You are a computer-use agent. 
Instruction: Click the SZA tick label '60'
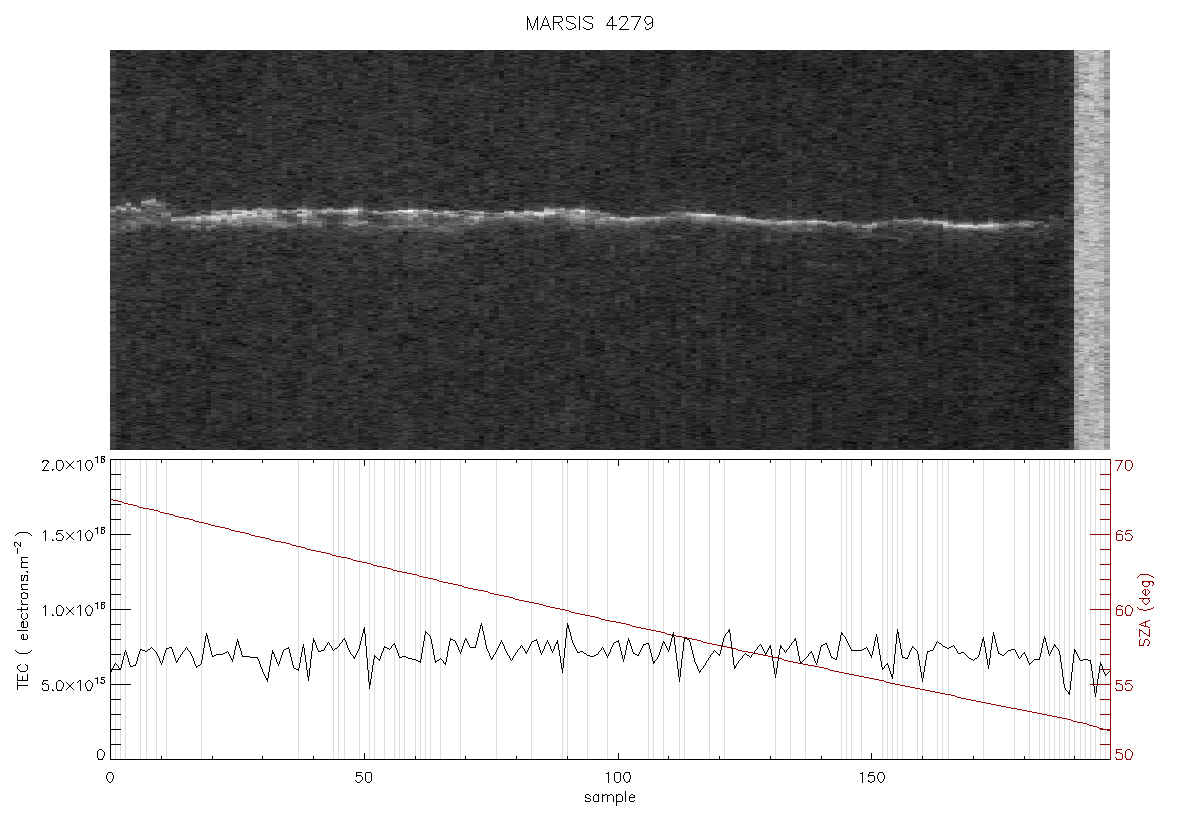[x=1124, y=610]
